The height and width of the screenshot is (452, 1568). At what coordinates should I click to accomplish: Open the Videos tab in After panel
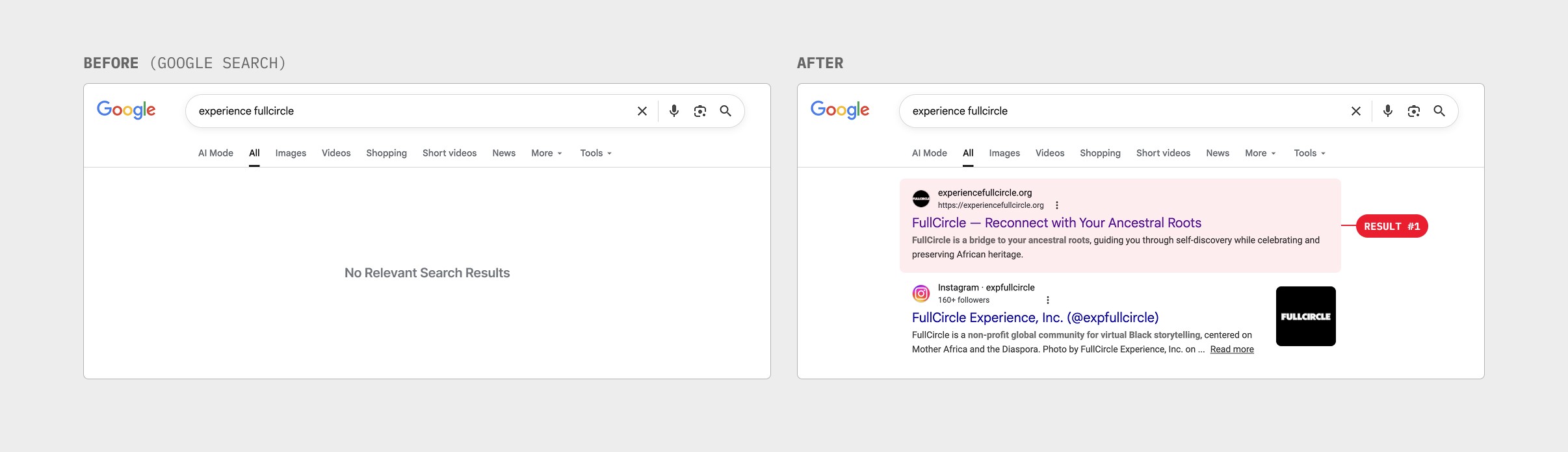pos(1050,153)
